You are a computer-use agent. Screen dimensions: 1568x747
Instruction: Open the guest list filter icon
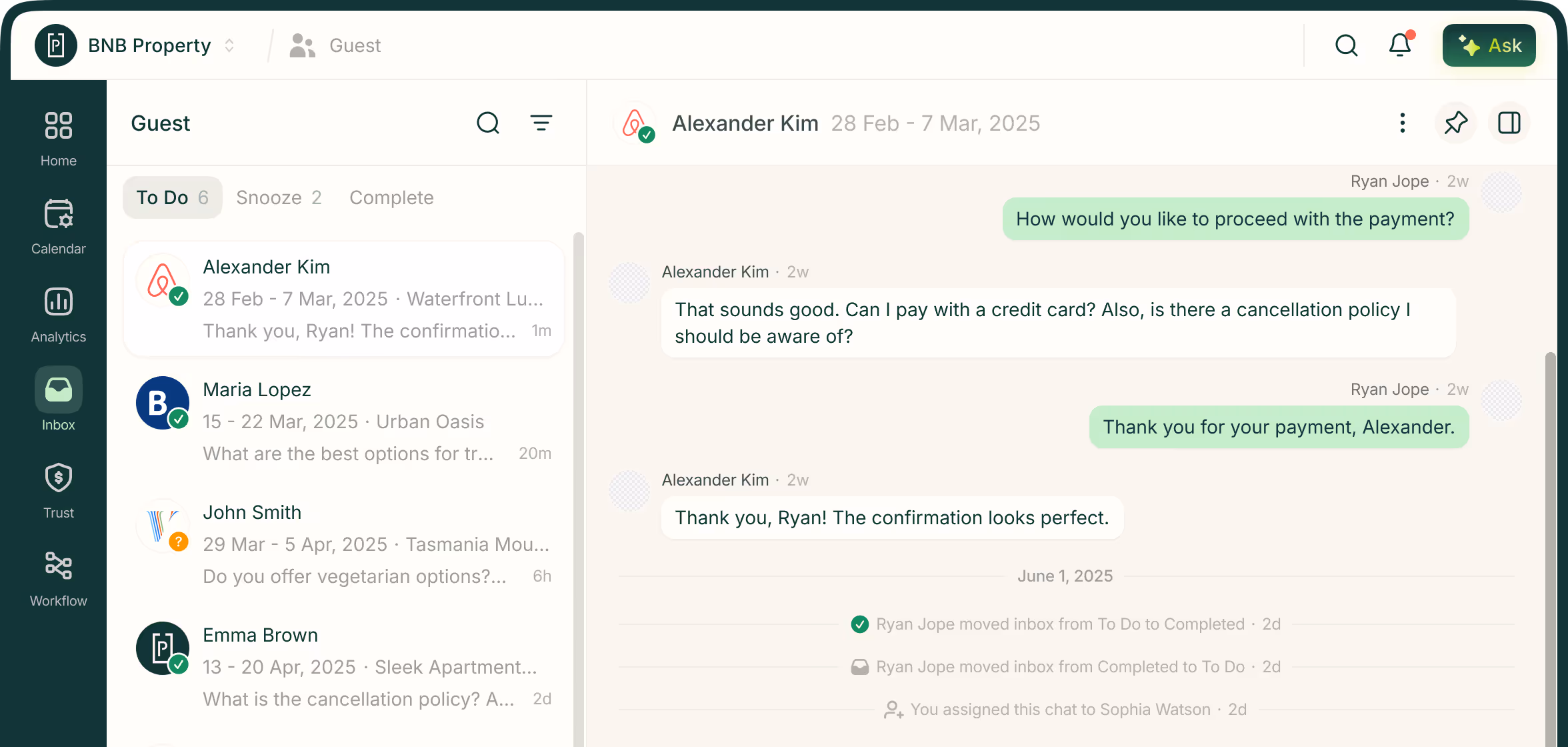[x=541, y=123]
